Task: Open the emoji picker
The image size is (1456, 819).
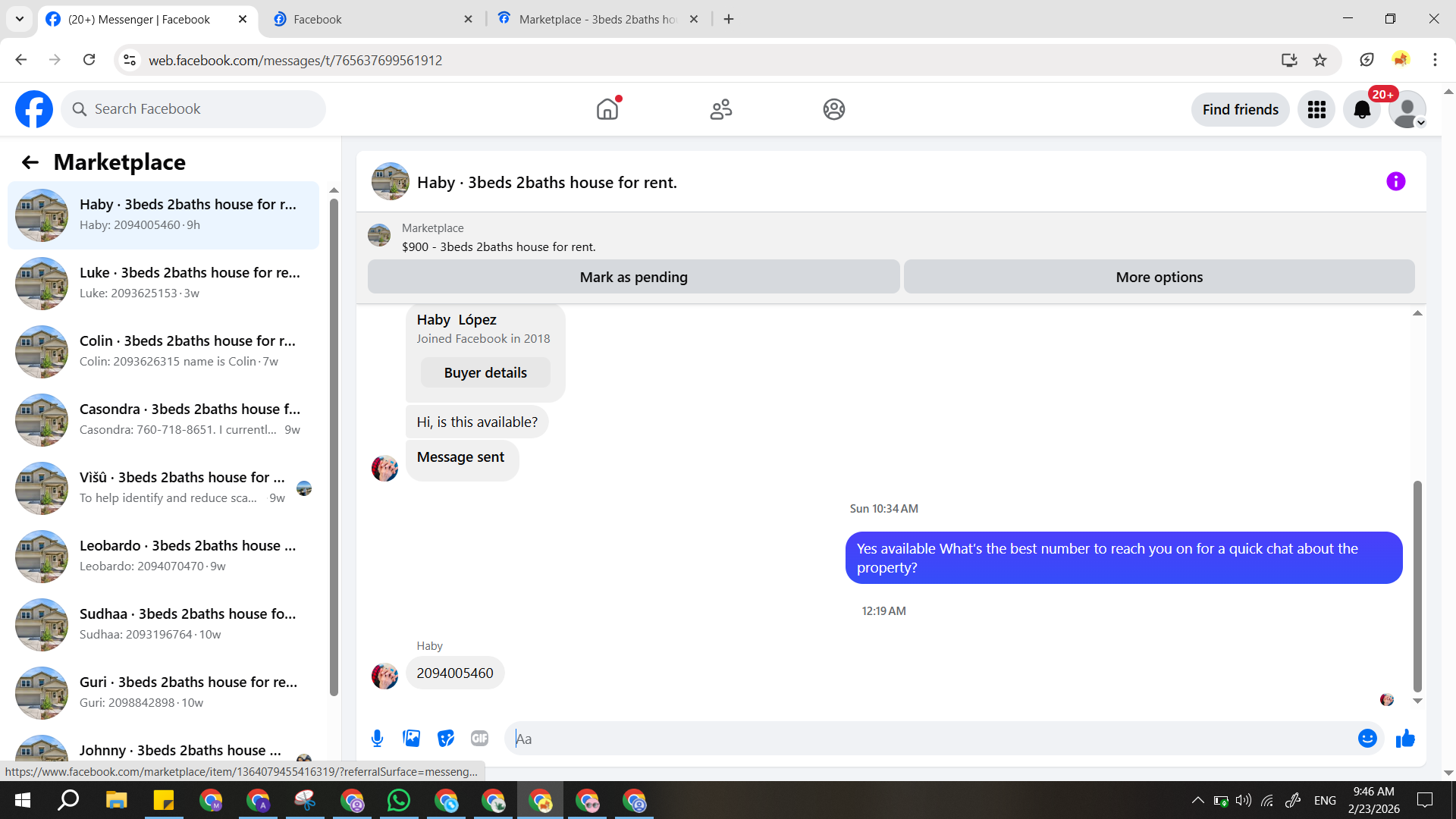Action: coord(1367,739)
